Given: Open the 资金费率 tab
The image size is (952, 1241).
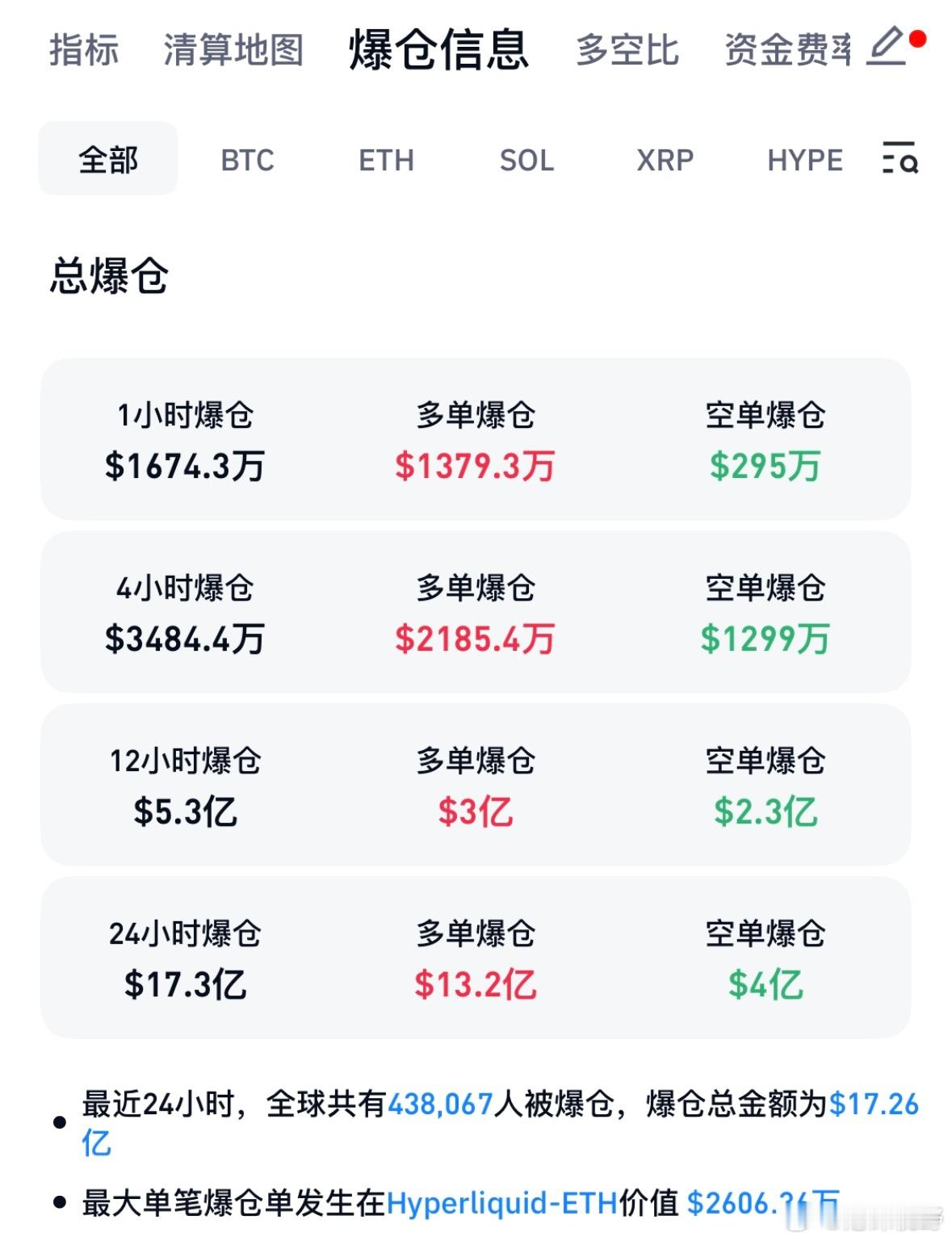Looking at the screenshot, I should tap(787, 49).
